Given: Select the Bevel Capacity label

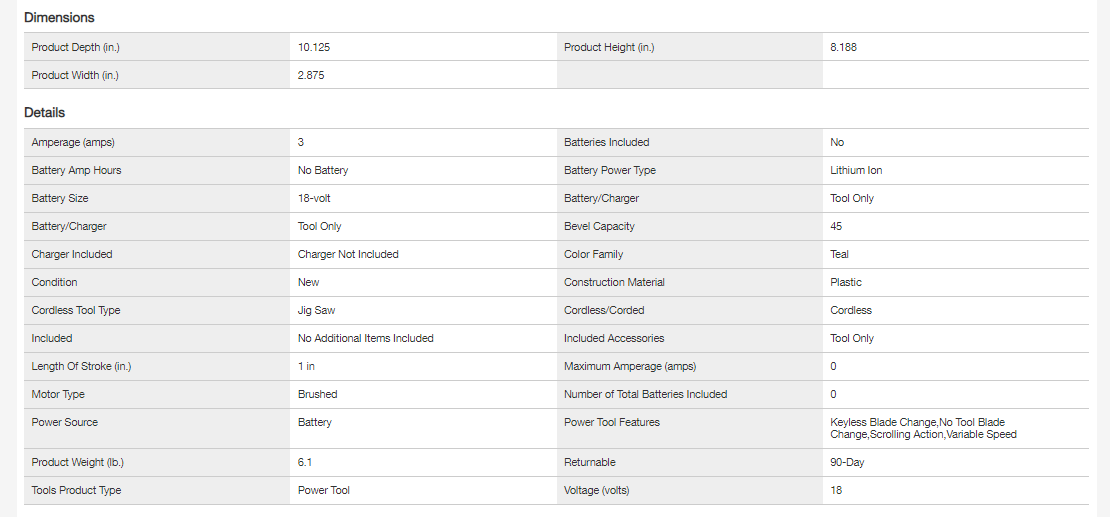Looking at the screenshot, I should [x=599, y=226].
